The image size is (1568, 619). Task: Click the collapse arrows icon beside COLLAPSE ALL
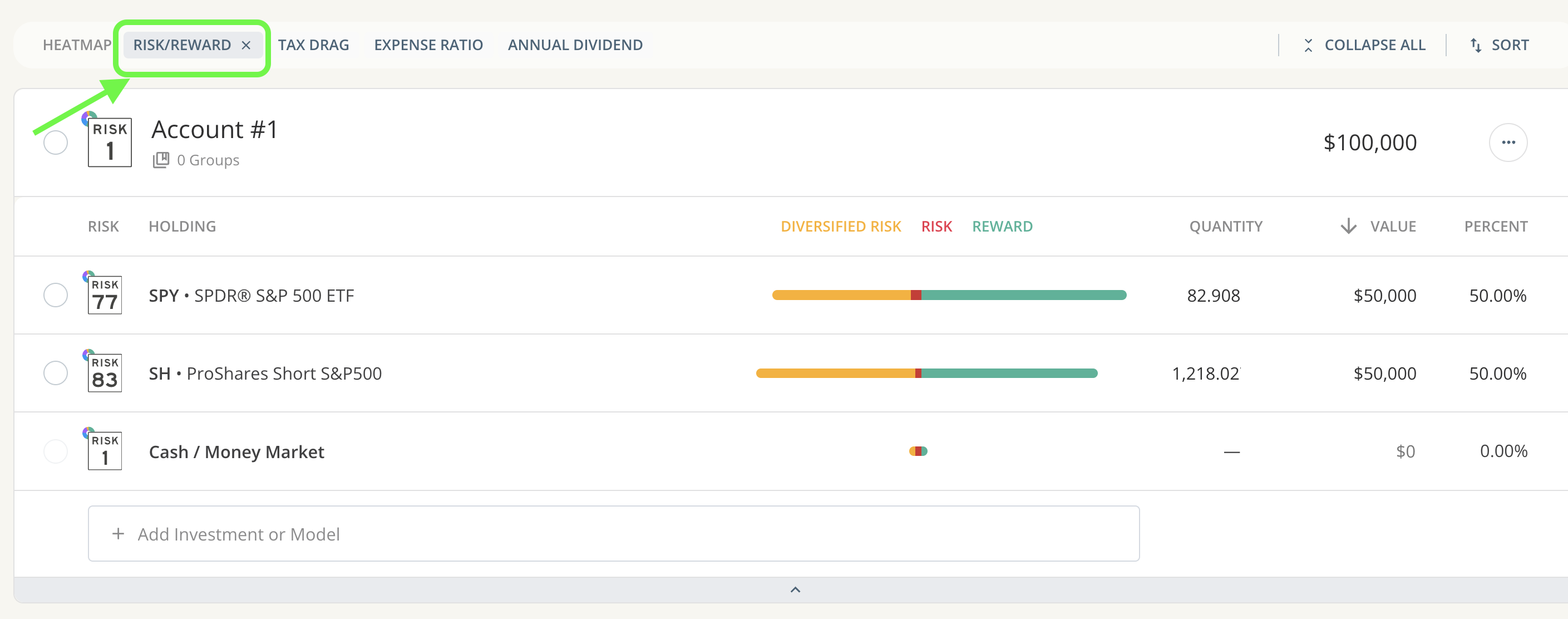(1308, 45)
